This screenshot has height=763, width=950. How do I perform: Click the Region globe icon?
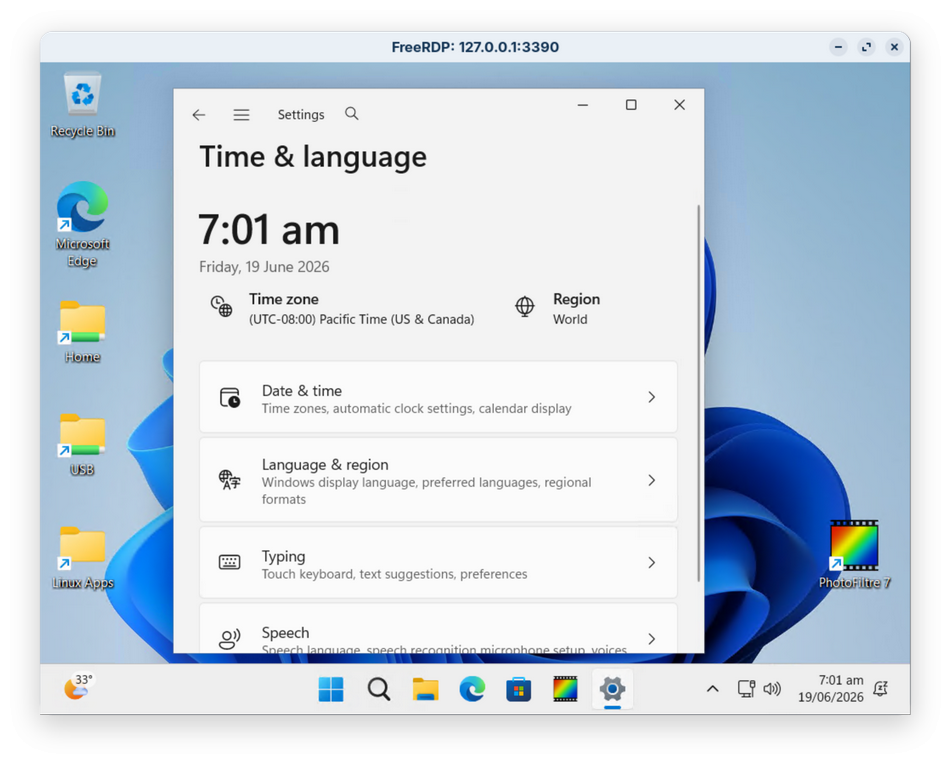pyautogui.click(x=525, y=306)
